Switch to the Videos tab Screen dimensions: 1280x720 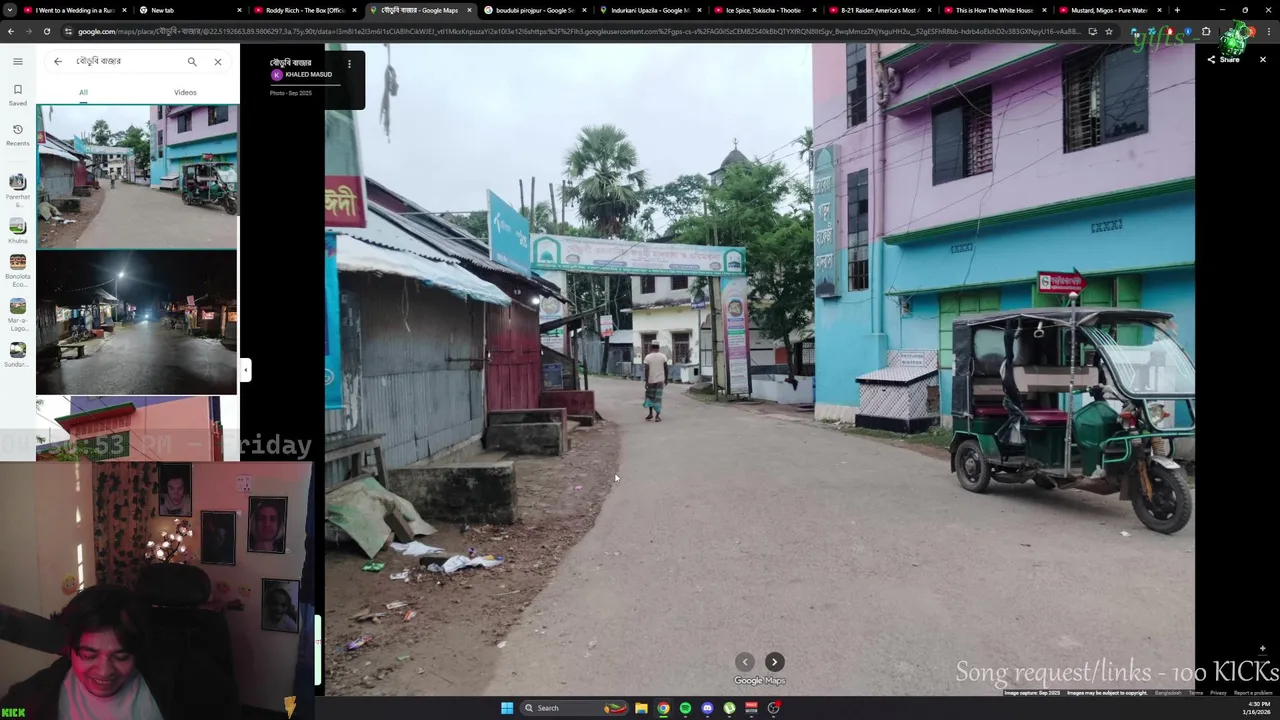point(185,92)
